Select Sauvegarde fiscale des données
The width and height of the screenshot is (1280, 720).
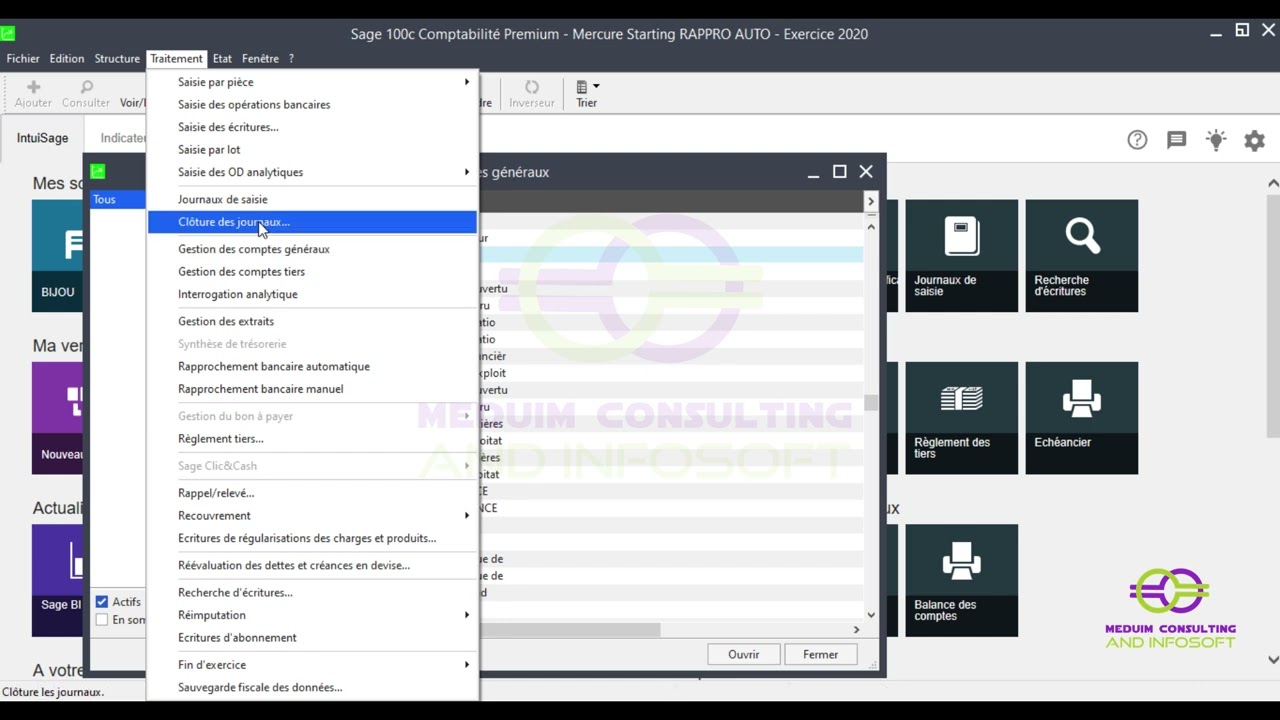point(312,688)
